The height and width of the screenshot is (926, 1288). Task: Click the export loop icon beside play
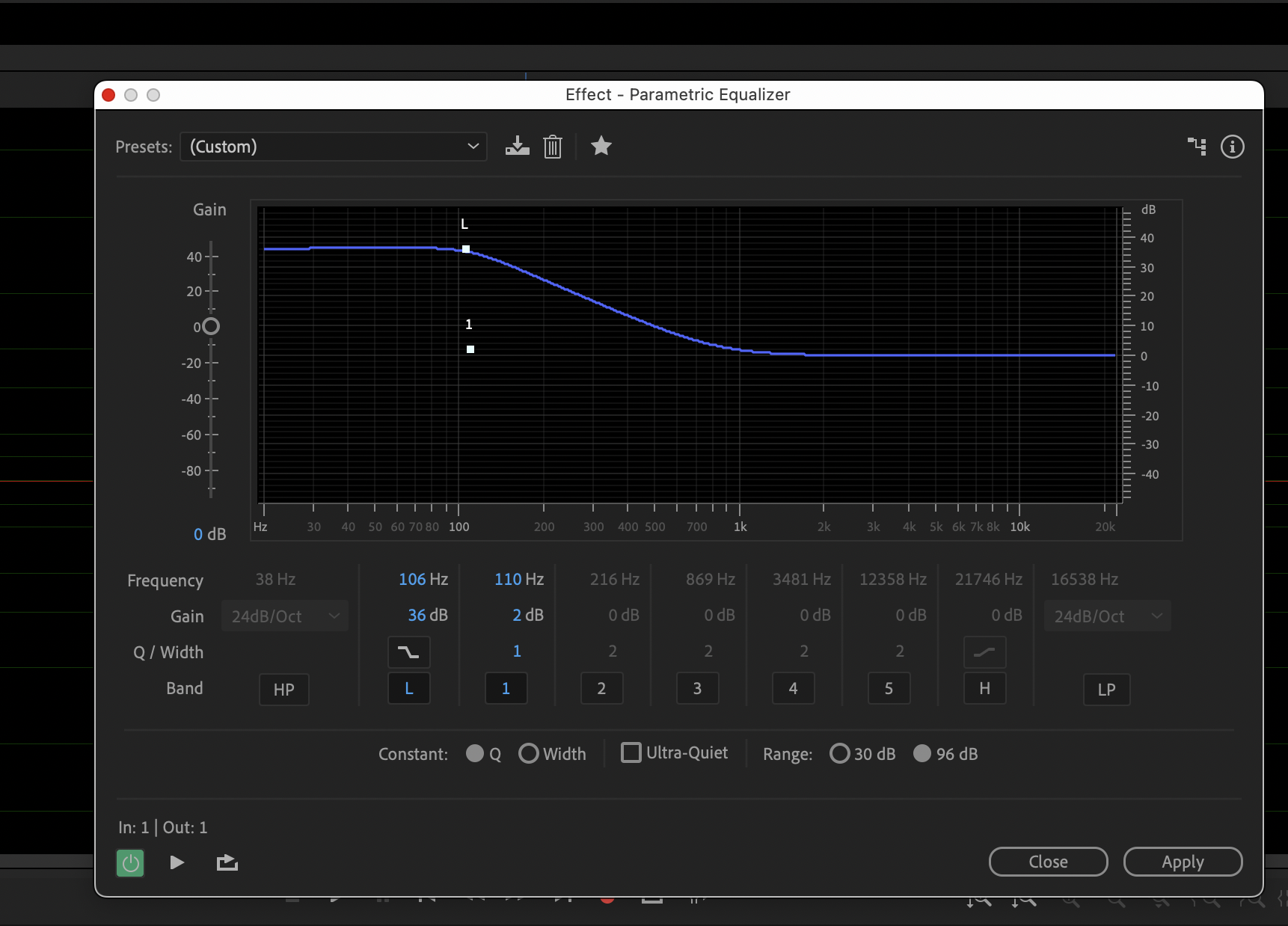(x=227, y=863)
